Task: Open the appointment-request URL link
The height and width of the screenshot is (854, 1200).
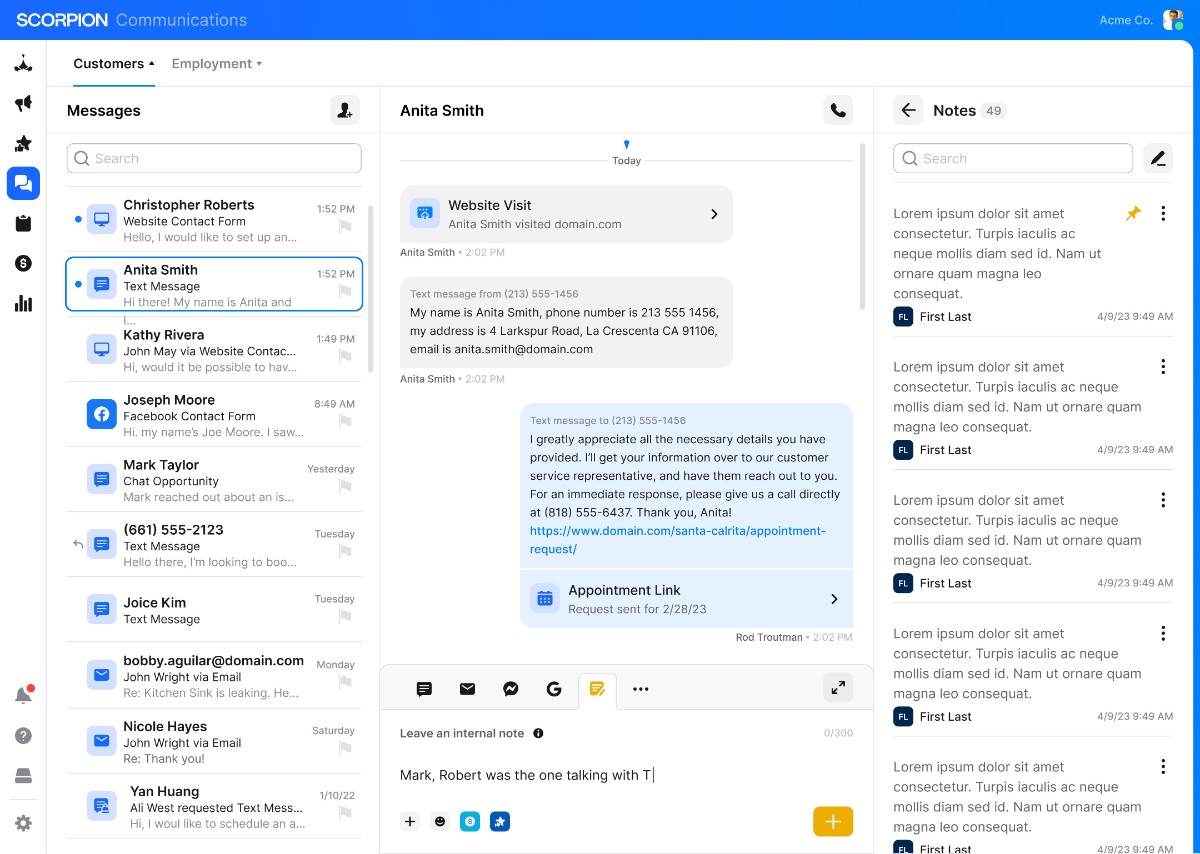Action: click(x=678, y=540)
